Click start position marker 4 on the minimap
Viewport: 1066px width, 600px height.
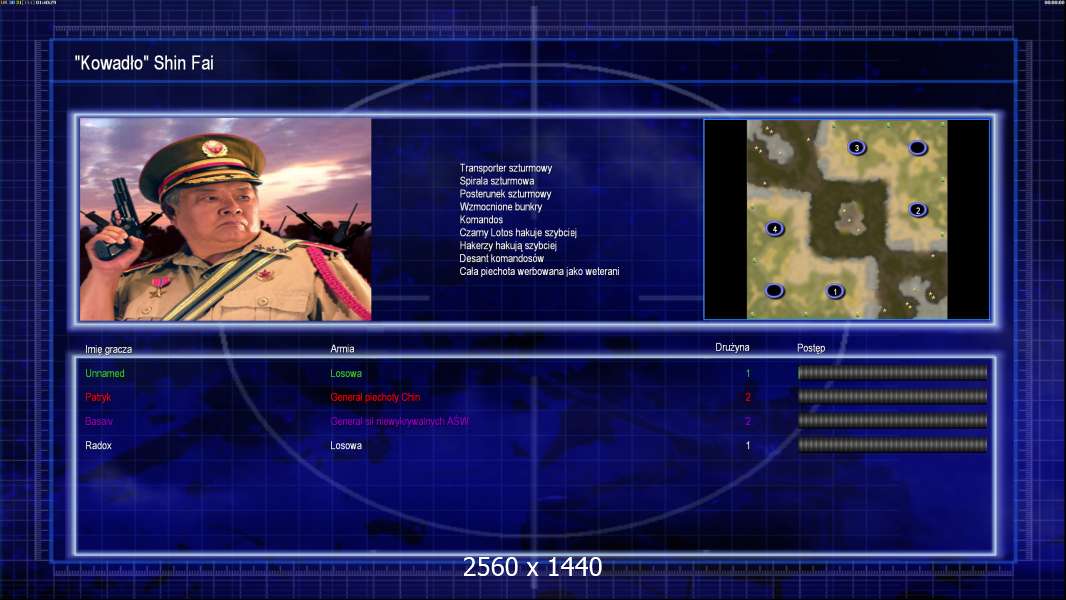(x=774, y=229)
